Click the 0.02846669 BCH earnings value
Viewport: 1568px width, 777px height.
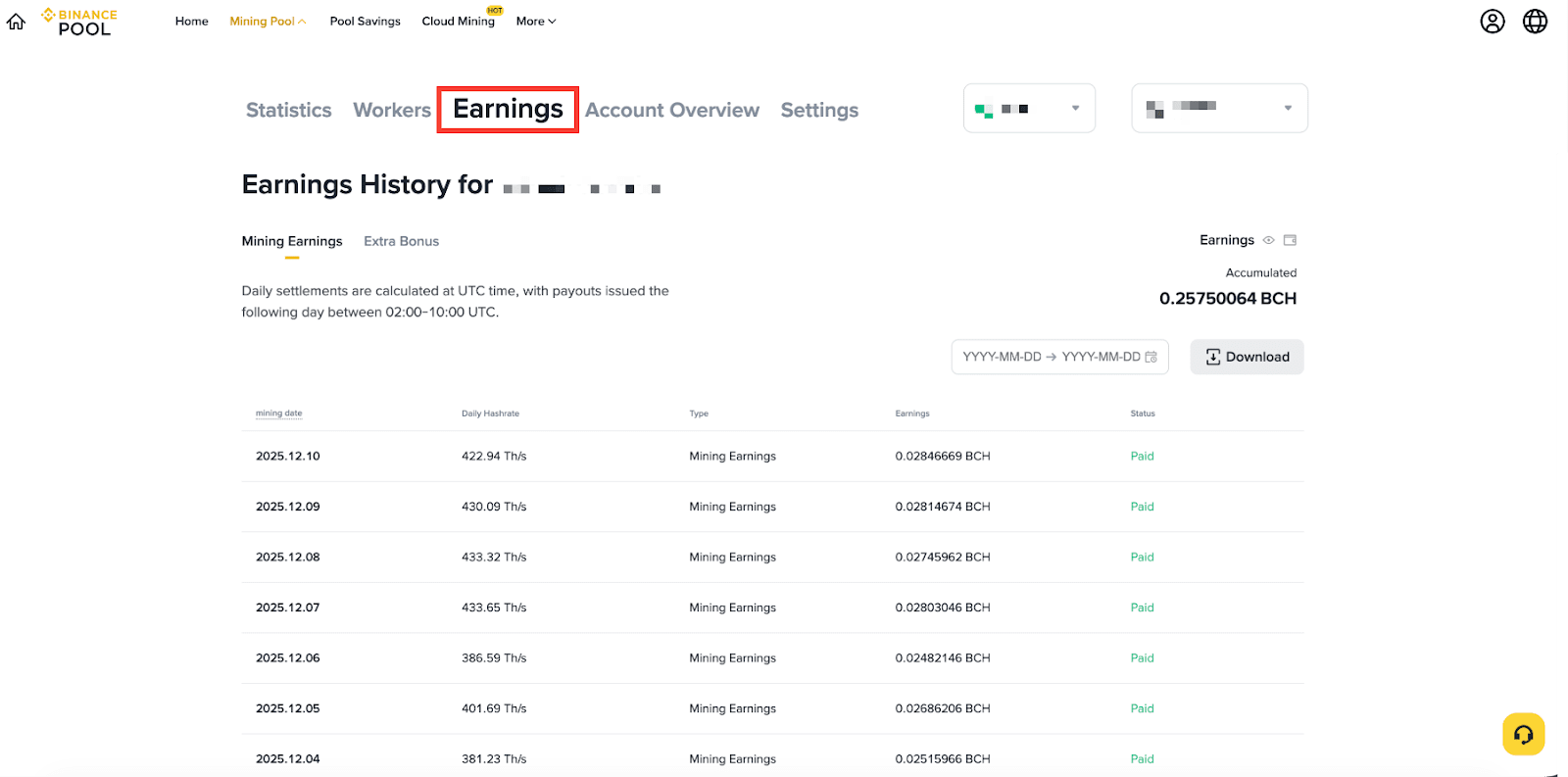coord(943,457)
